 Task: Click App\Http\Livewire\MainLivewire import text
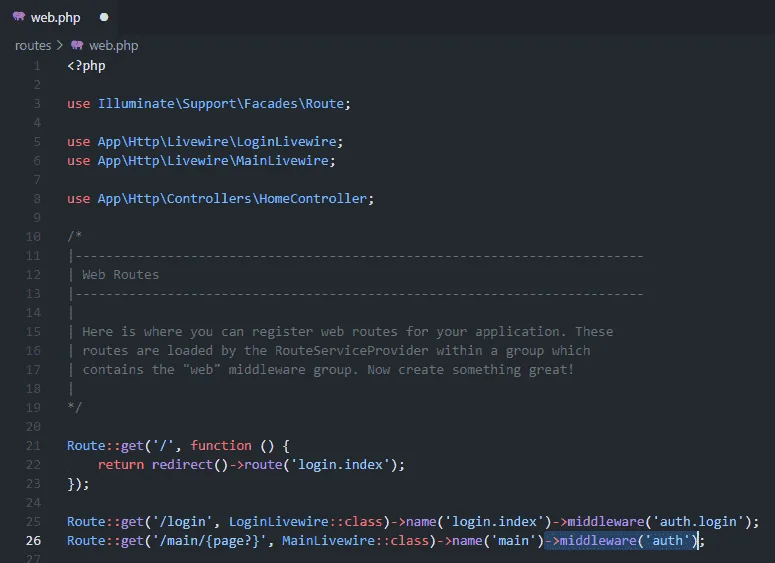click(213, 161)
